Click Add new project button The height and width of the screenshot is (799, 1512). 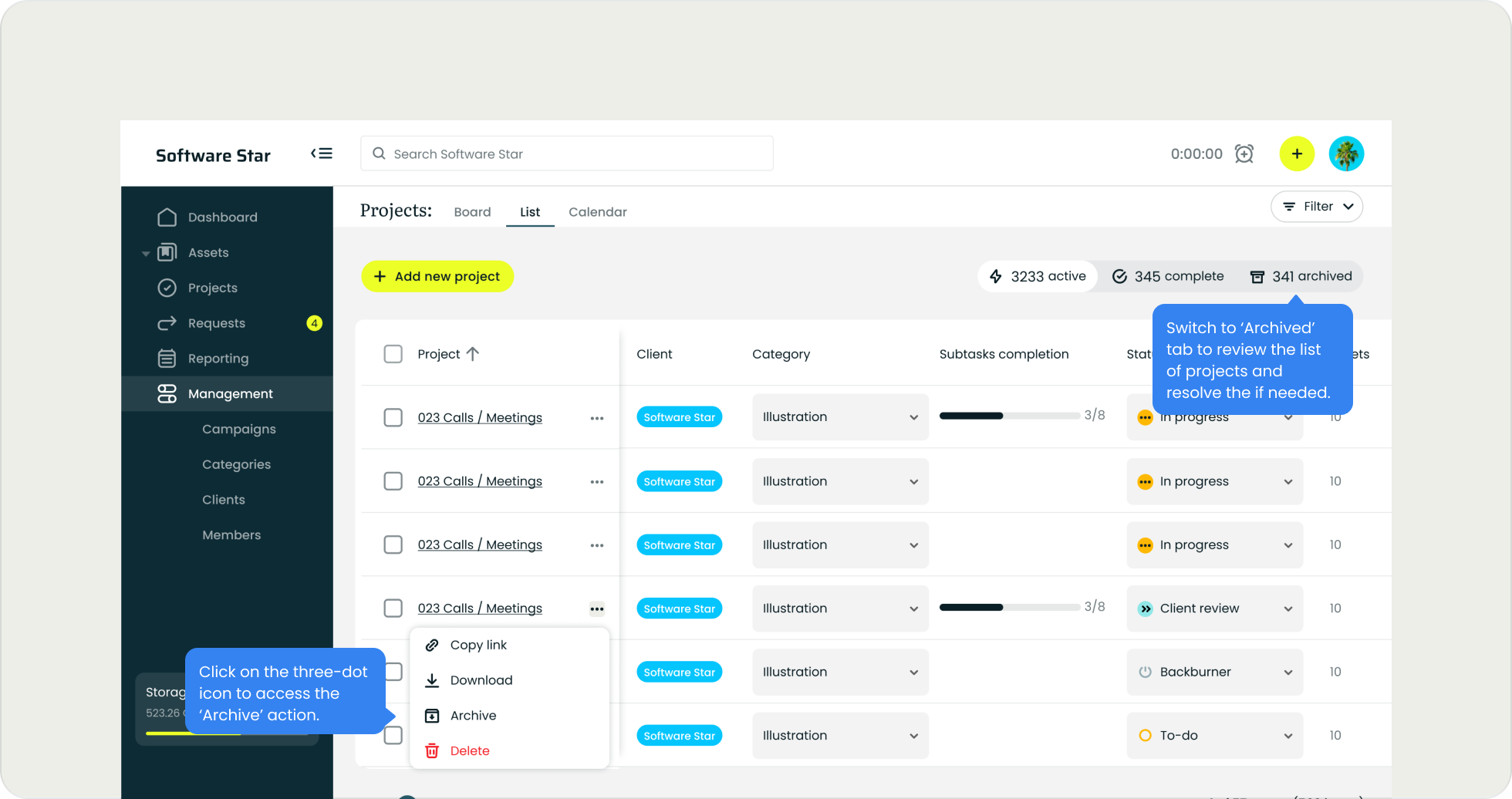[x=437, y=276]
